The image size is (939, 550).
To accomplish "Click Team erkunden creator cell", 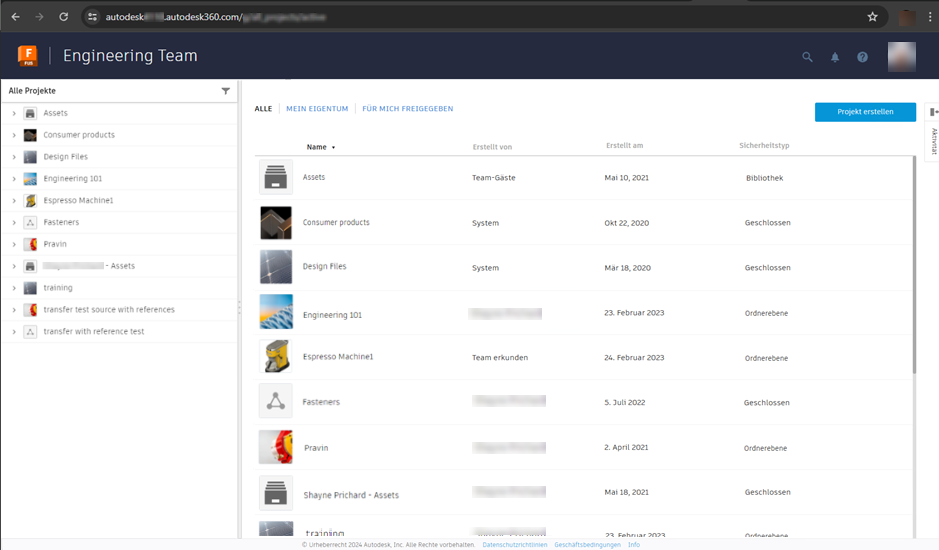I will click(x=500, y=358).
